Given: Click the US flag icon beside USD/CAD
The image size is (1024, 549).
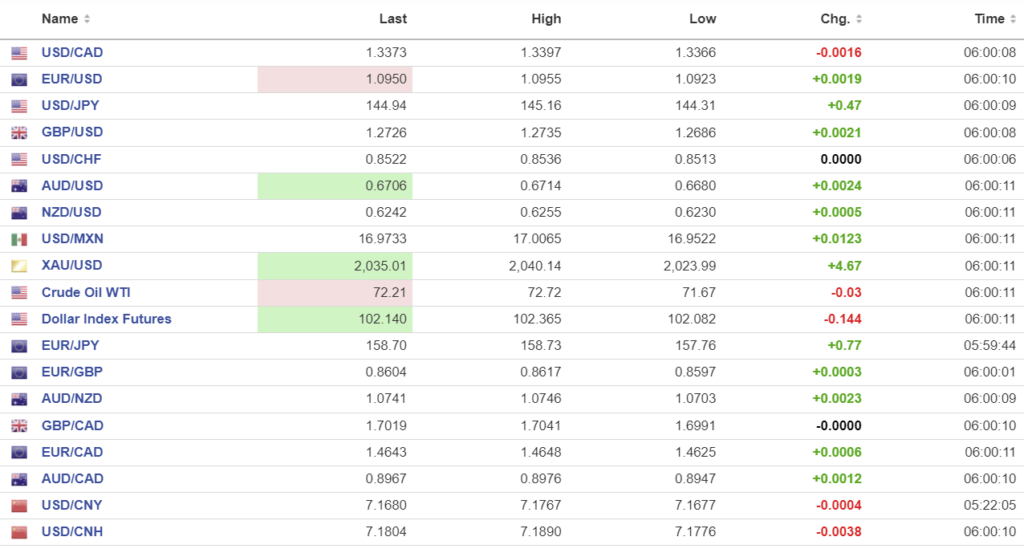Looking at the screenshot, I should pos(19,53).
